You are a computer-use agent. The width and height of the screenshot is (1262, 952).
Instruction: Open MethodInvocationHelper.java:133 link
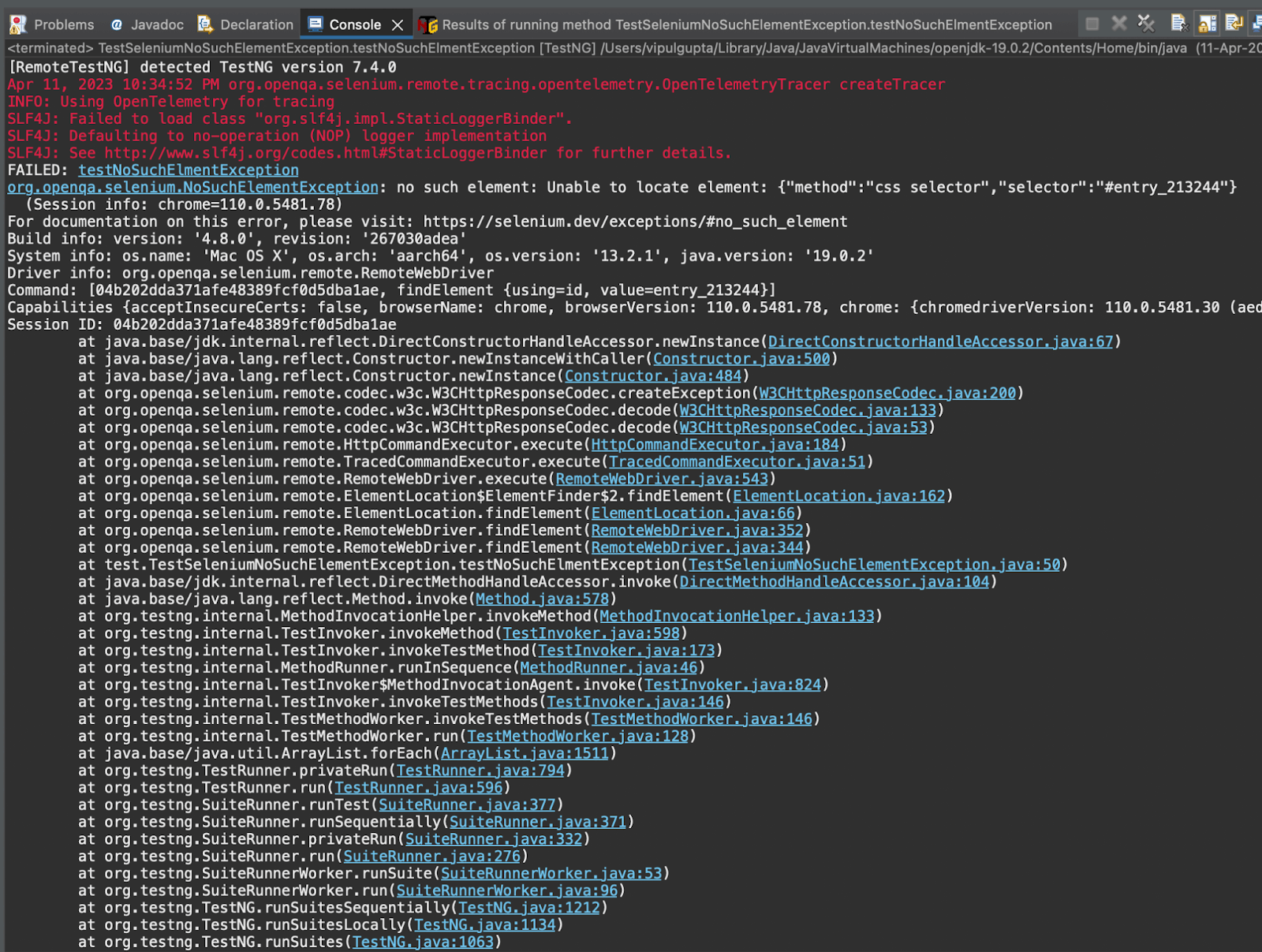click(x=737, y=616)
